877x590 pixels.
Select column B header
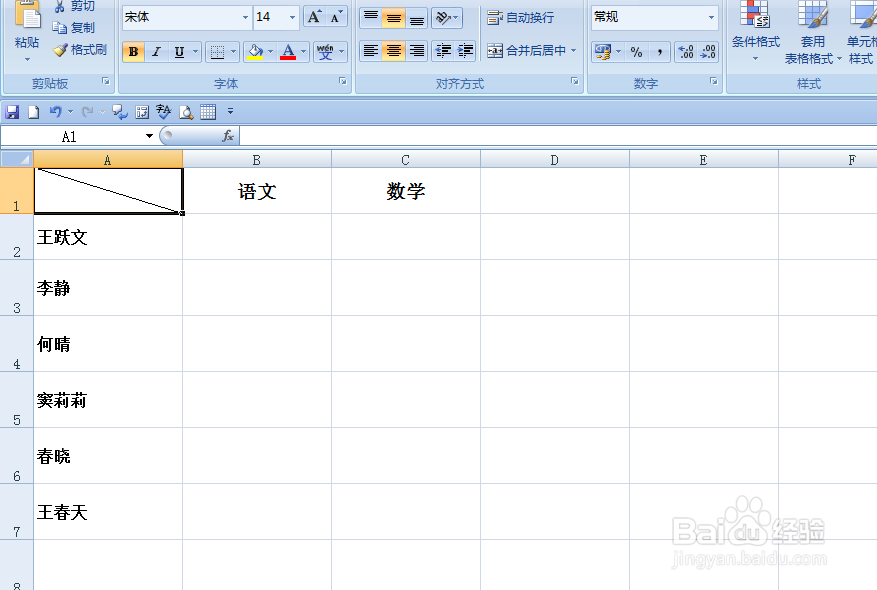click(x=257, y=160)
